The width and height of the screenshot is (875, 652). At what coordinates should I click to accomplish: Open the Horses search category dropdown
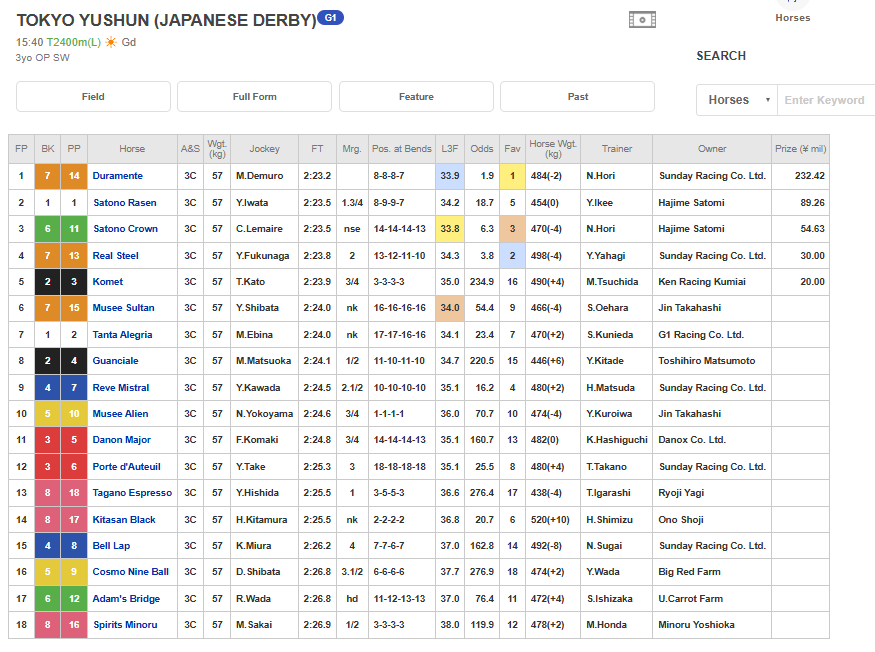coord(737,100)
